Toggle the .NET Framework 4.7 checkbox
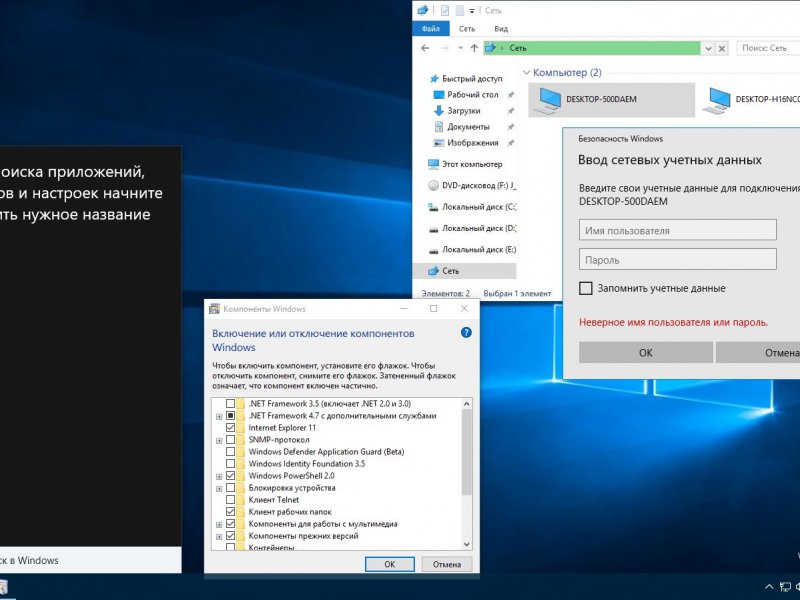The height and width of the screenshot is (600, 800). (x=231, y=416)
